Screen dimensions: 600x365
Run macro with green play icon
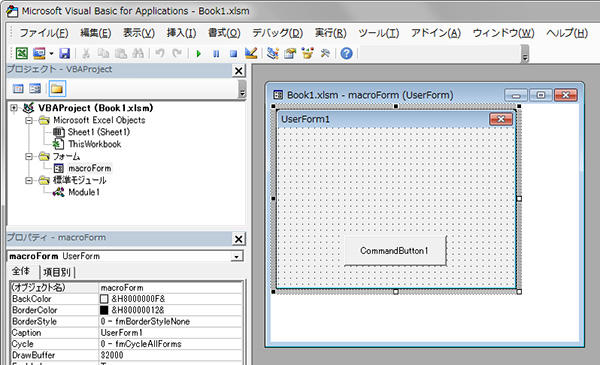pos(198,54)
